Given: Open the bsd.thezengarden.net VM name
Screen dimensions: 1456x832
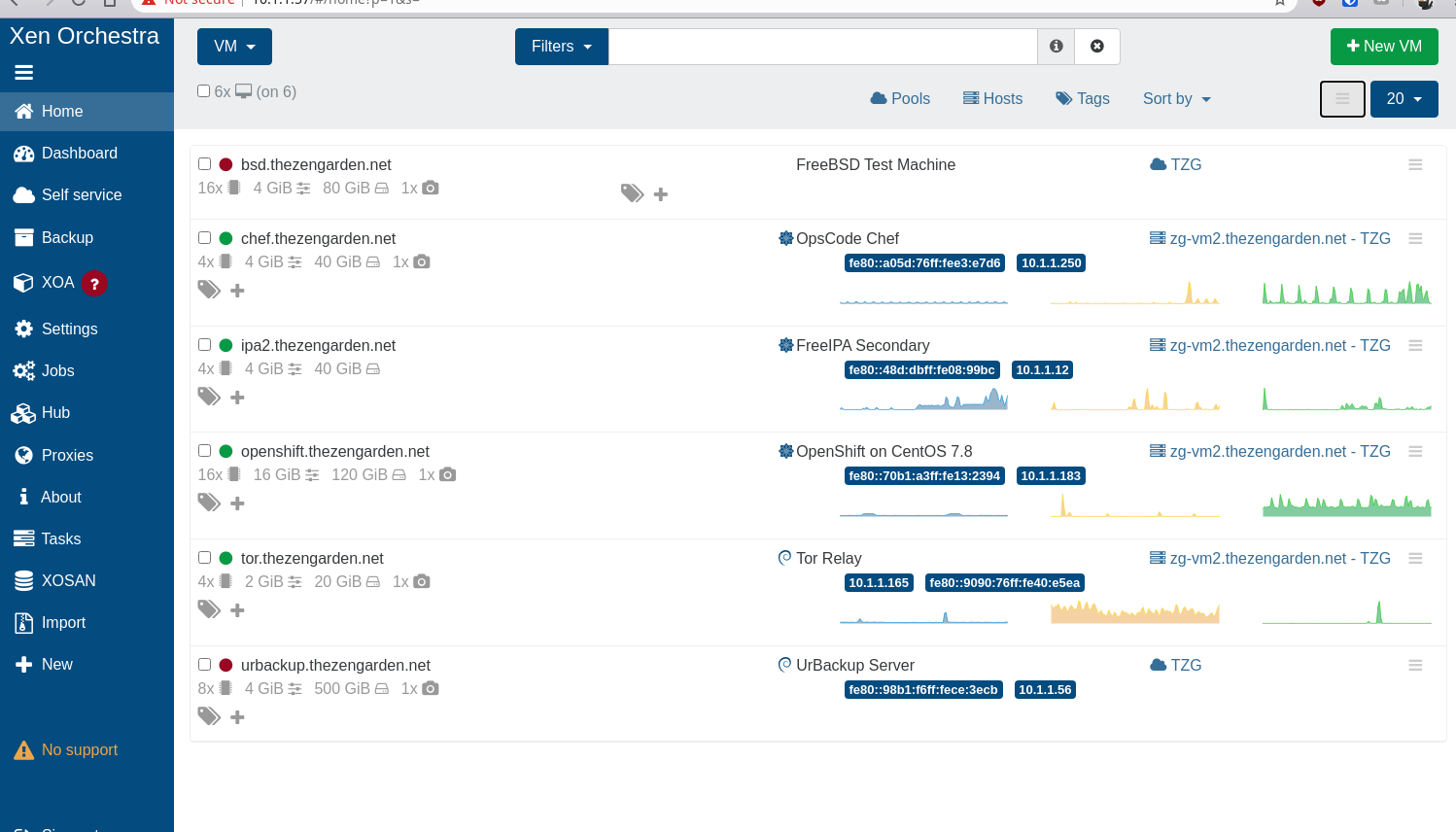Looking at the screenshot, I should coord(316,165).
